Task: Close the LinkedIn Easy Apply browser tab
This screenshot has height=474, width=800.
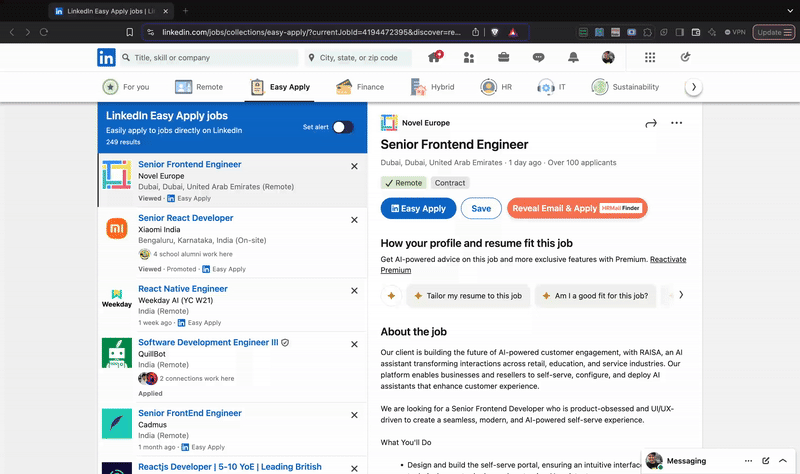Action: coord(165,11)
